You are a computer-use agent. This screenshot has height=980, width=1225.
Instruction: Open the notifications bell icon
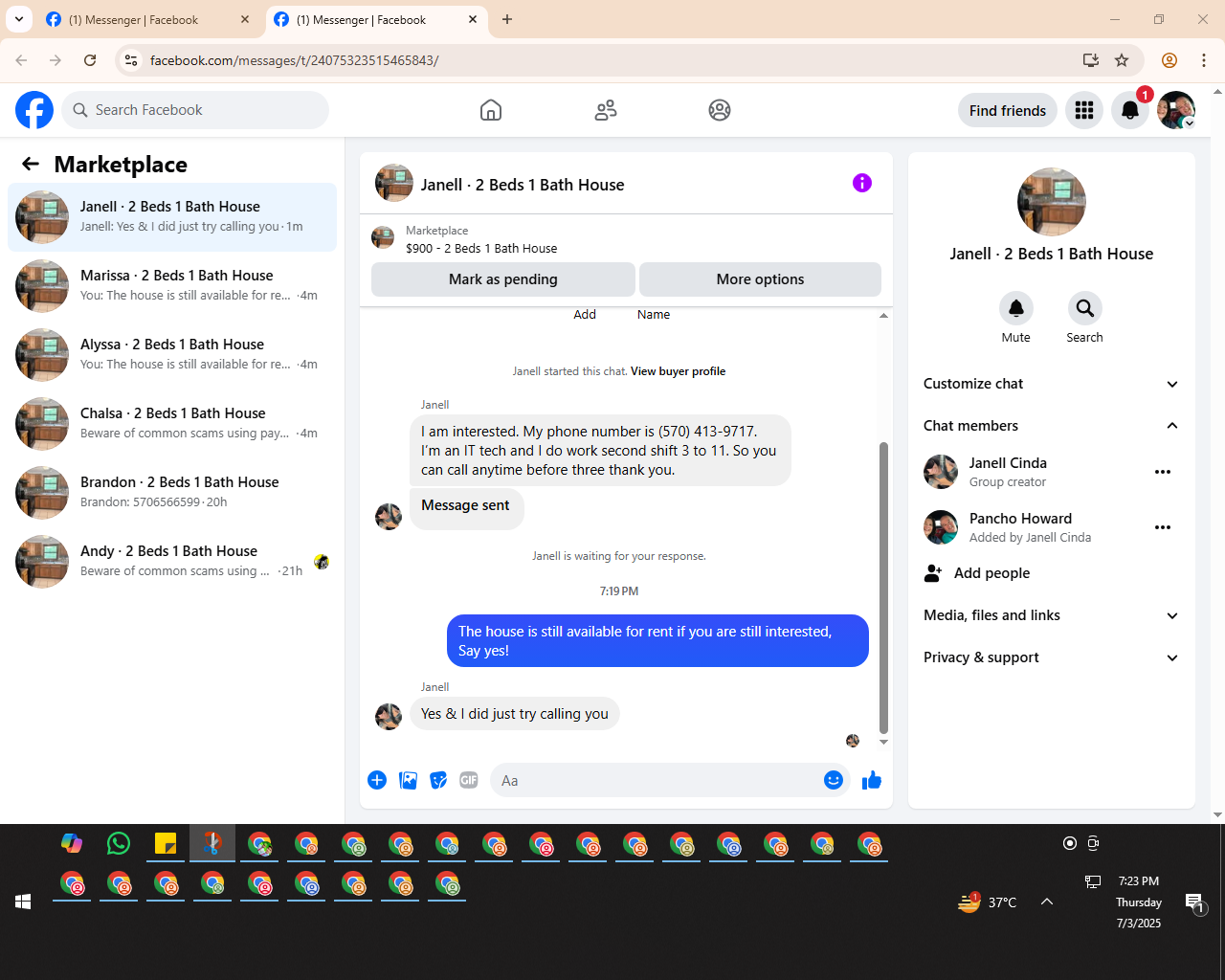click(x=1130, y=110)
